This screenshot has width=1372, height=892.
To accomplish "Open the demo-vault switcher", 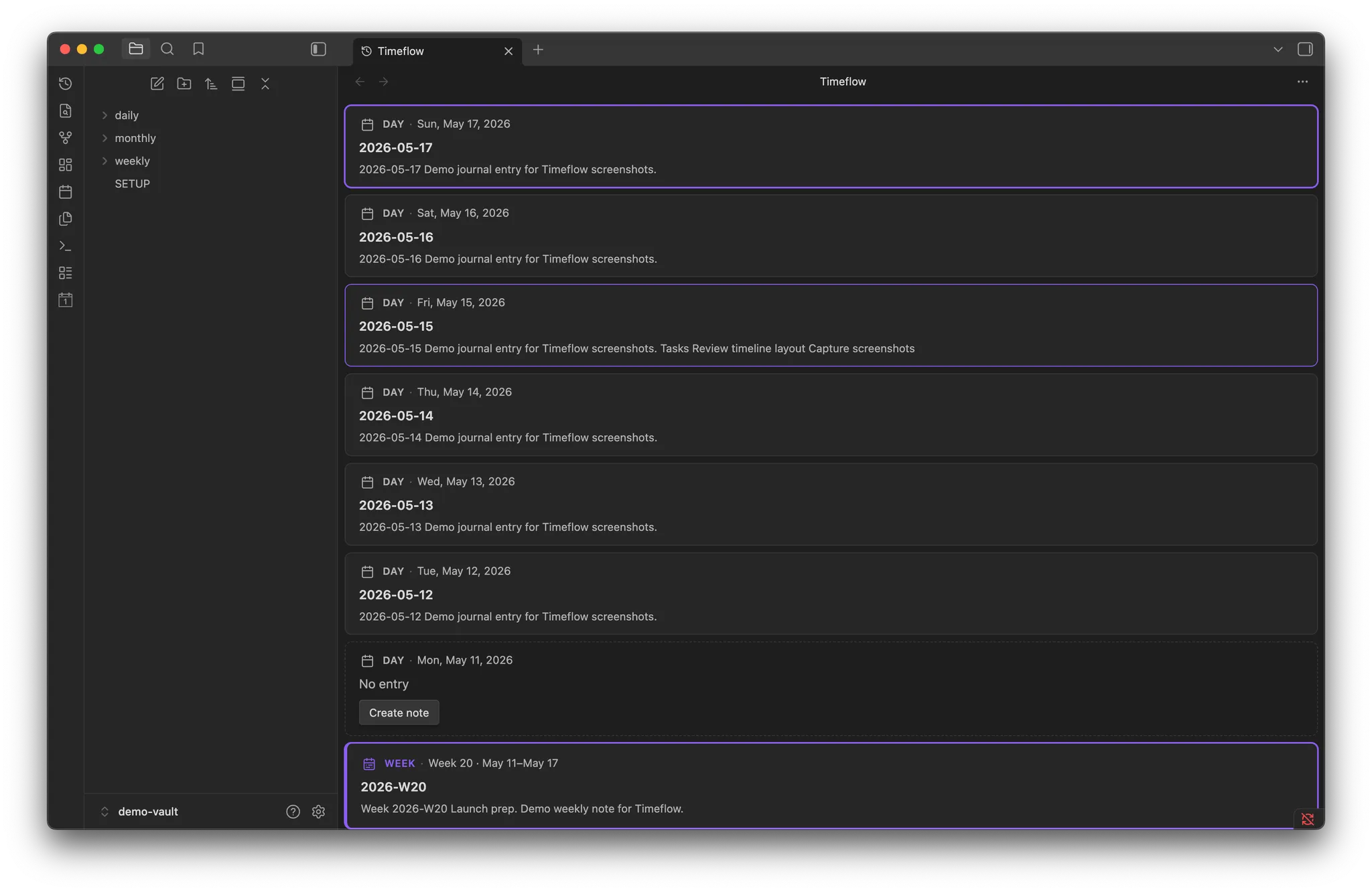I will (x=141, y=812).
